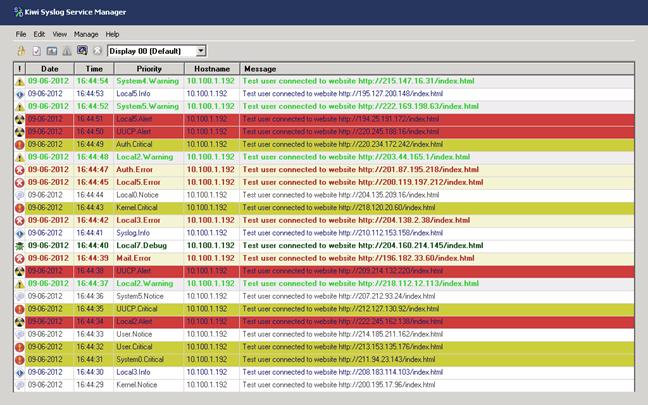Open the View menu
The height and width of the screenshot is (405, 648).
[60, 34]
